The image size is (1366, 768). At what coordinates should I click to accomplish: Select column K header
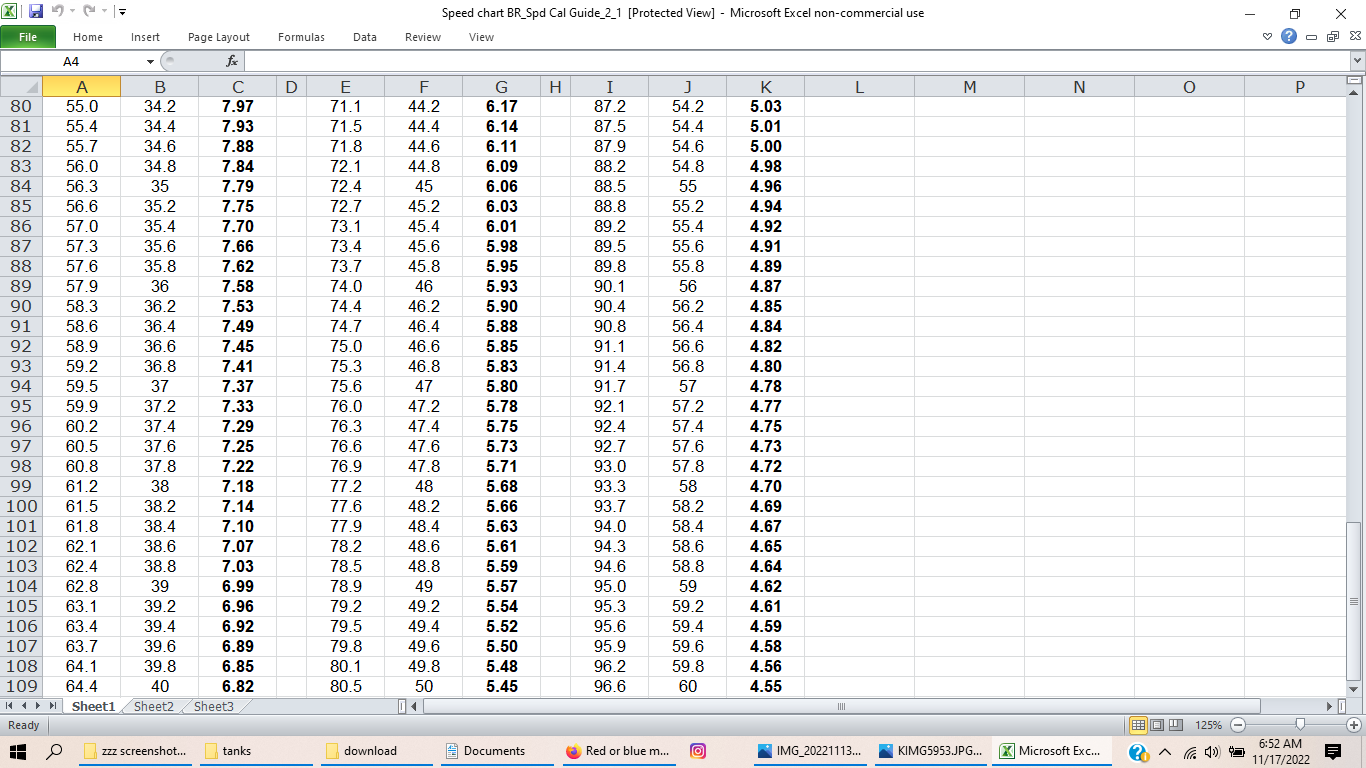766,87
